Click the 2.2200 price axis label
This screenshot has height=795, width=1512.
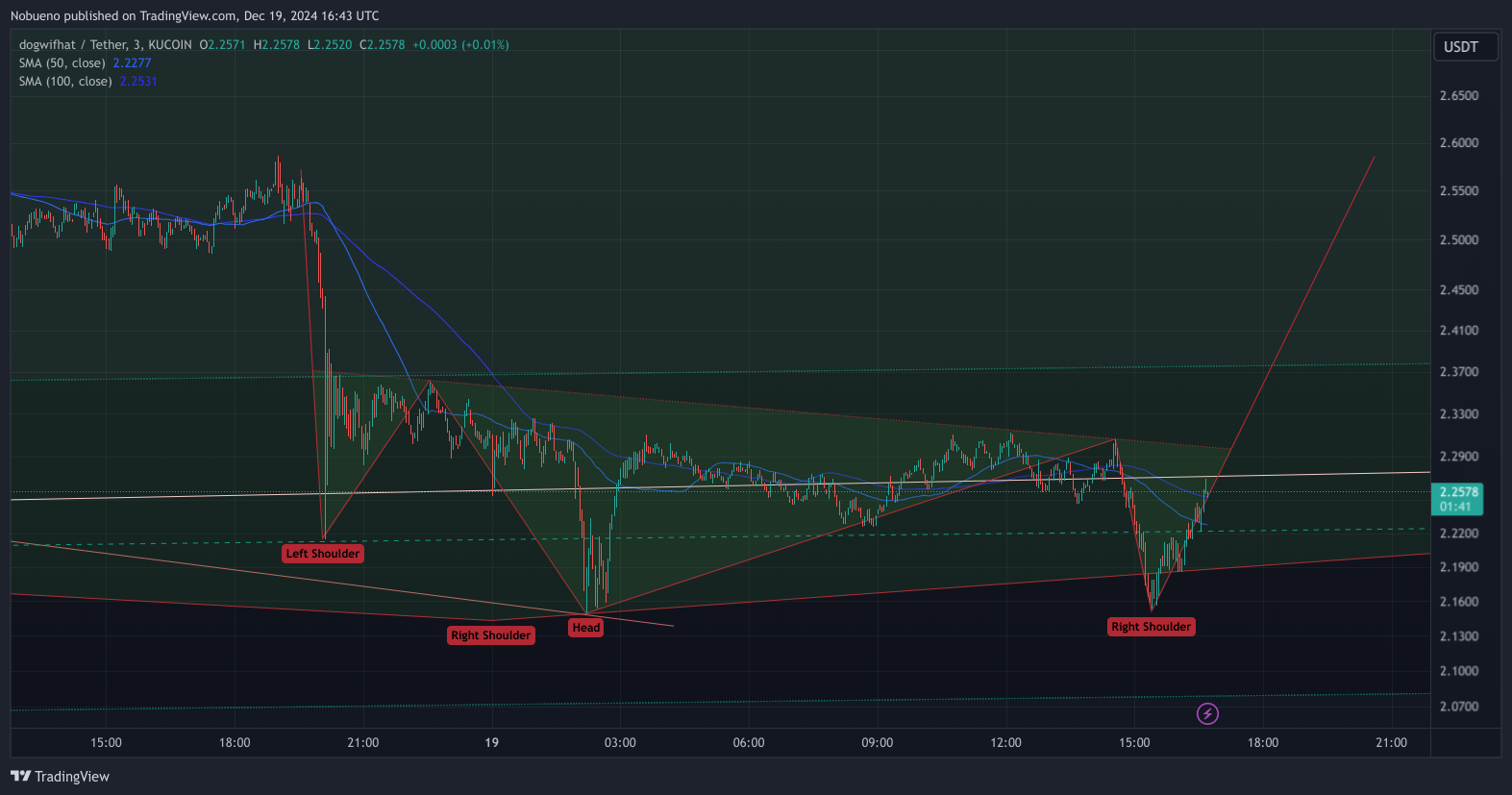[1458, 534]
